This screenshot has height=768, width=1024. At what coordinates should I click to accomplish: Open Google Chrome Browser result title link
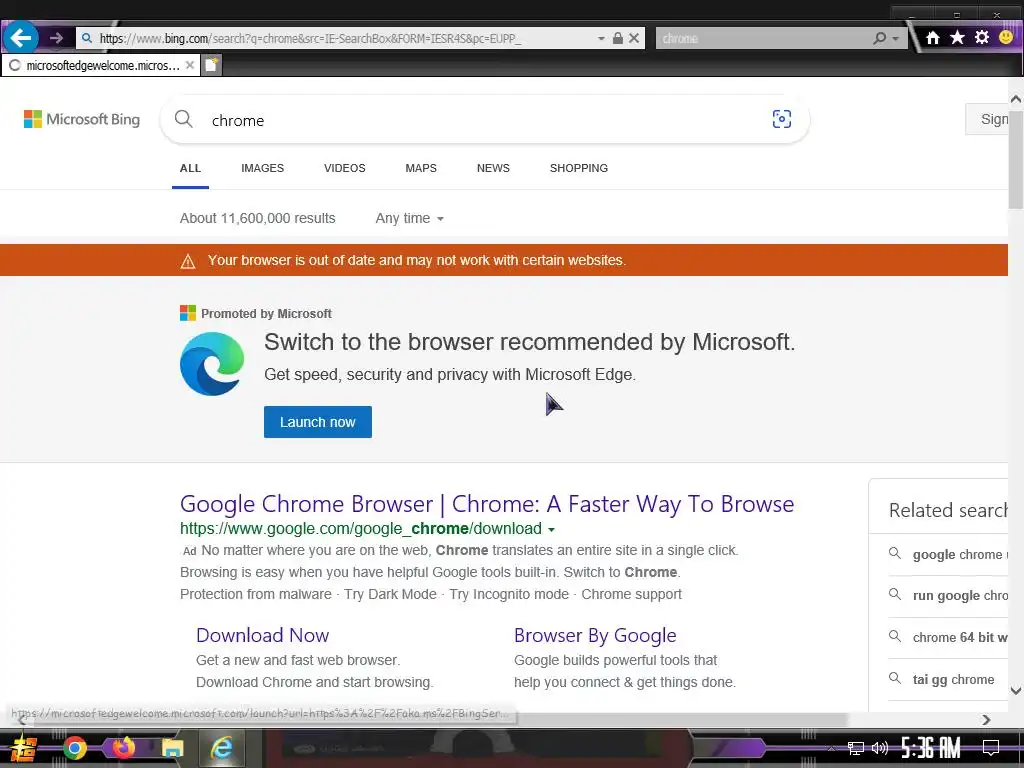pyautogui.click(x=487, y=504)
